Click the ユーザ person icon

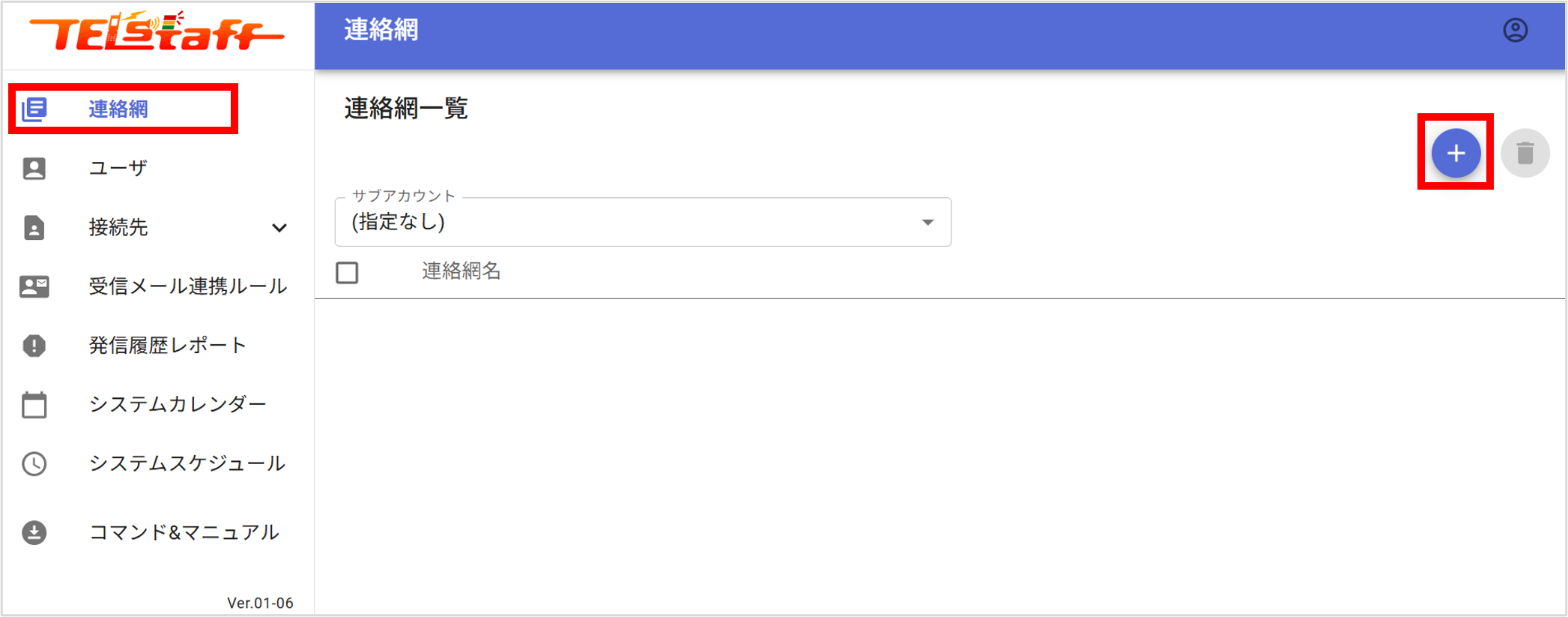tap(34, 169)
